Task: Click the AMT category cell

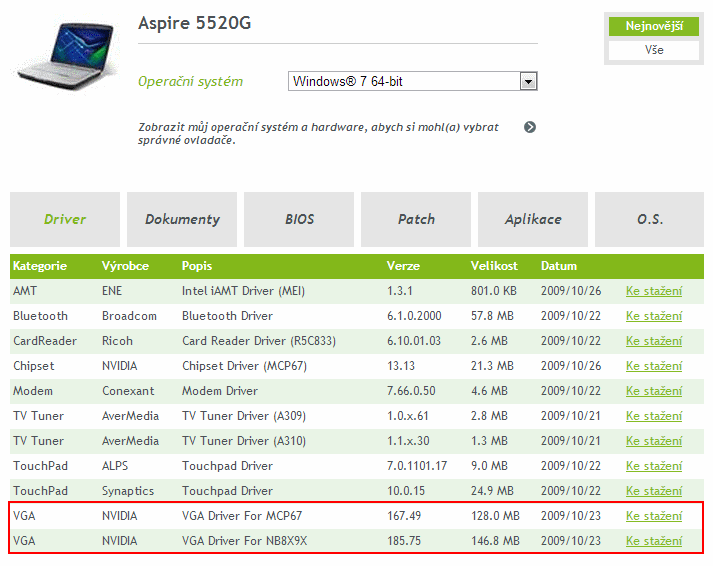Action: 25,291
